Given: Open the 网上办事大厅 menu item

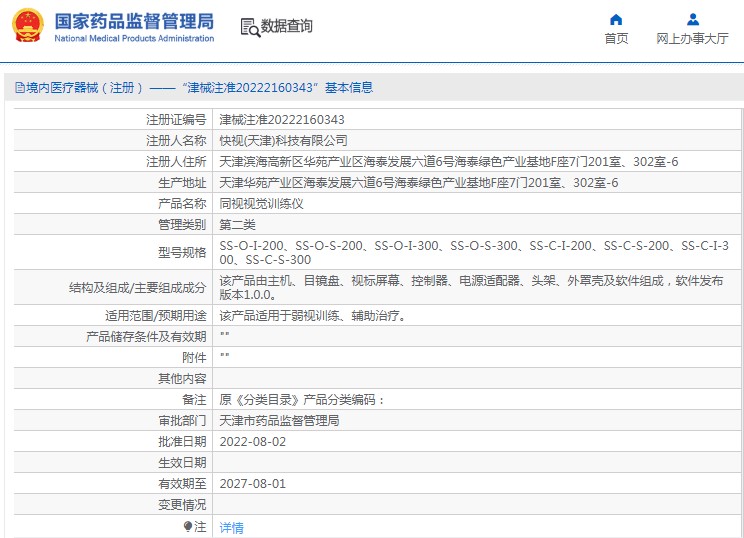Looking at the screenshot, I should point(692,39).
